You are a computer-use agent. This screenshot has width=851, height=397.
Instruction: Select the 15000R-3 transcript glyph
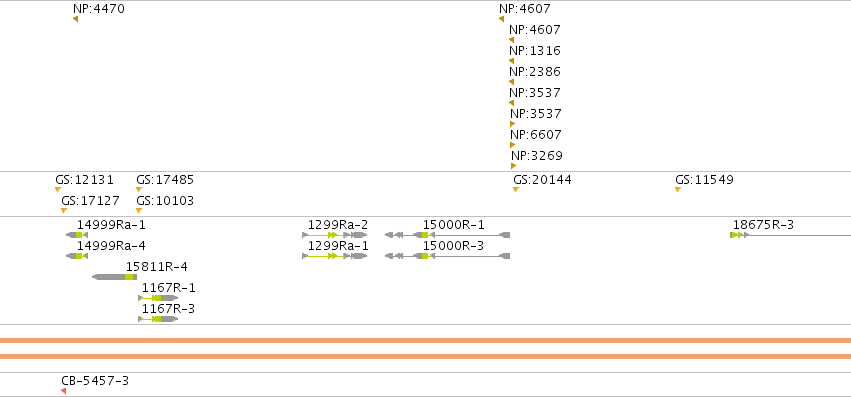click(x=447, y=256)
